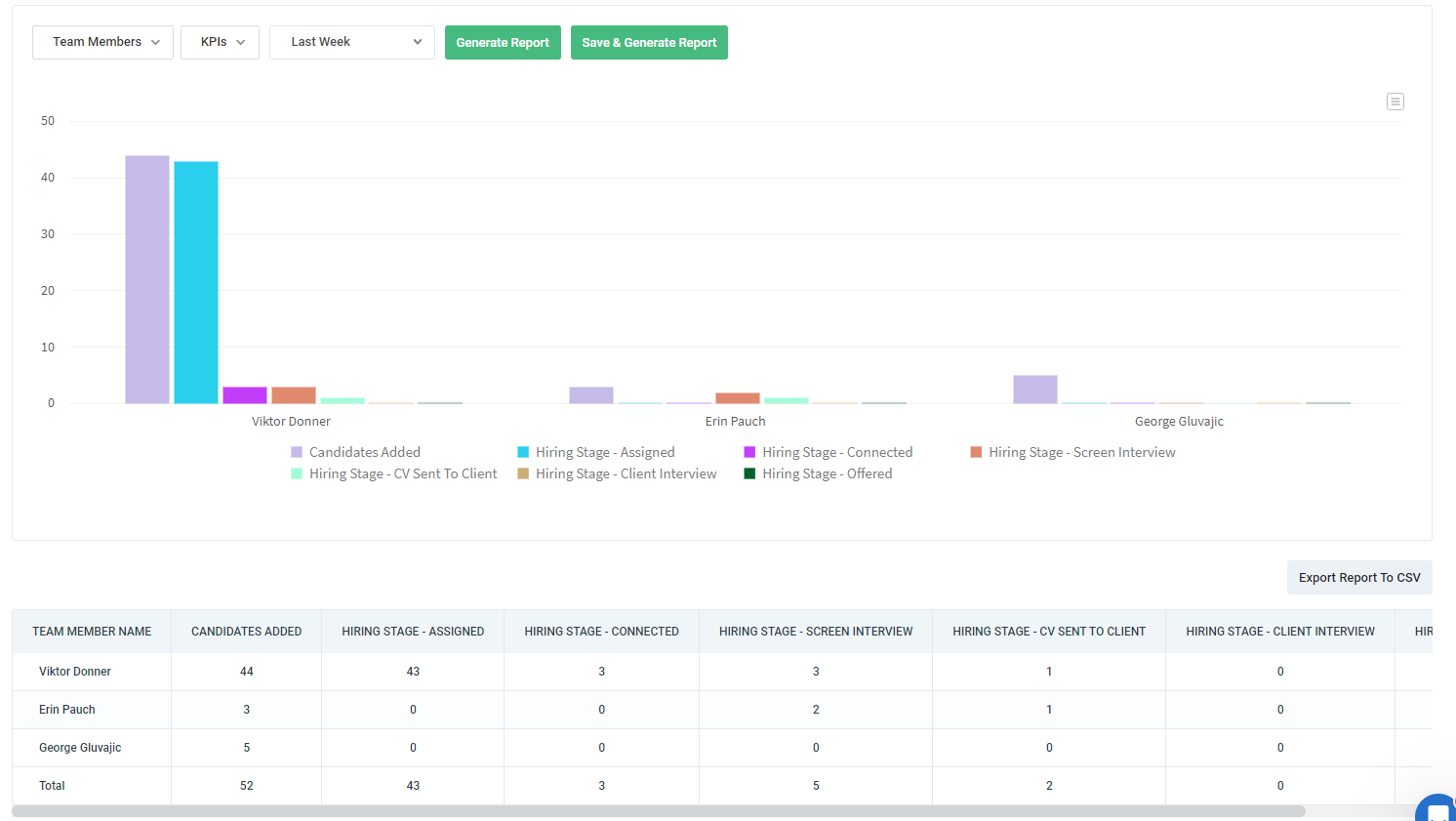The height and width of the screenshot is (821, 1456).
Task: Open the chat widget bubble
Action: [1436, 809]
